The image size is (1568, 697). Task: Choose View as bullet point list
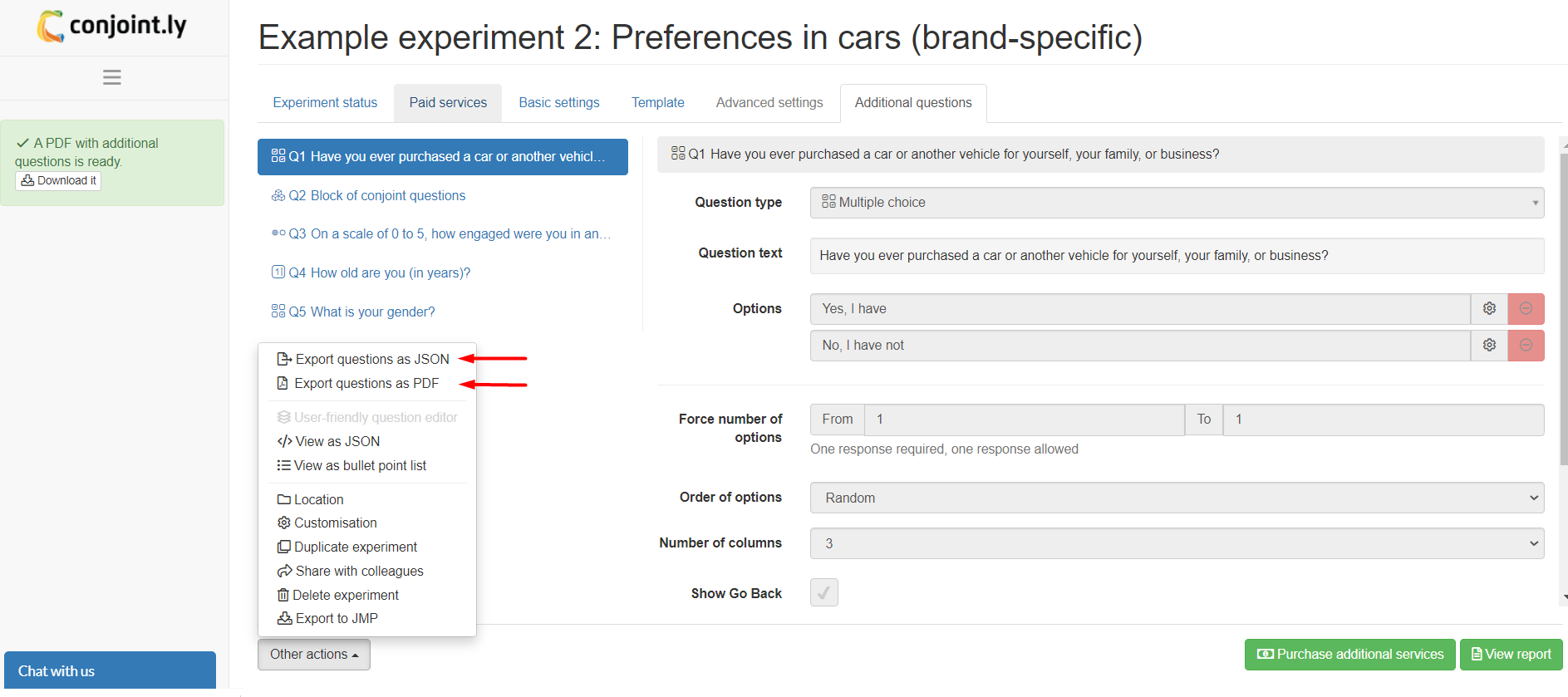click(x=351, y=466)
